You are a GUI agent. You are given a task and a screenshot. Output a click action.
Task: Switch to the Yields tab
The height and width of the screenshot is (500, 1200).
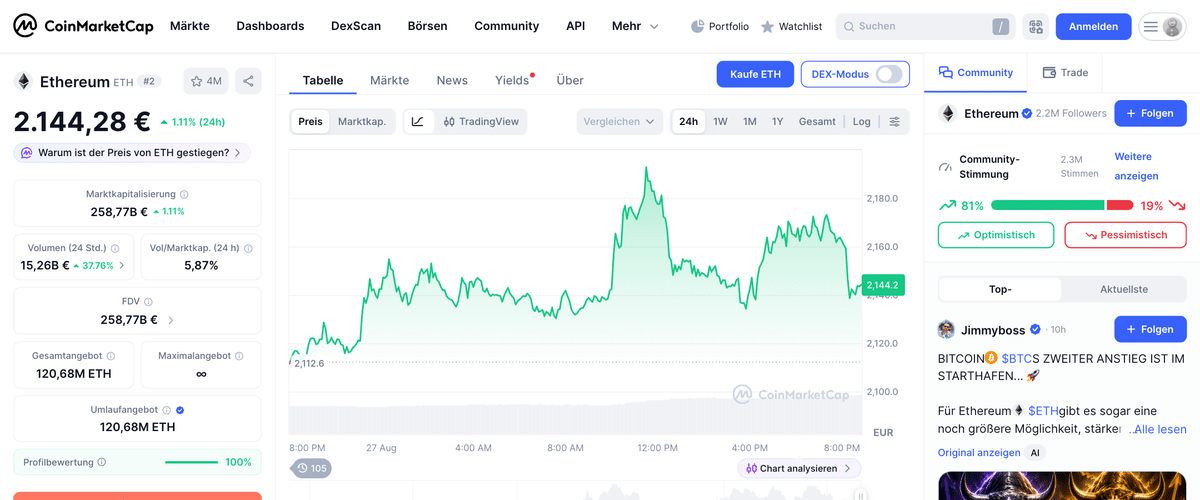[x=512, y=80]
